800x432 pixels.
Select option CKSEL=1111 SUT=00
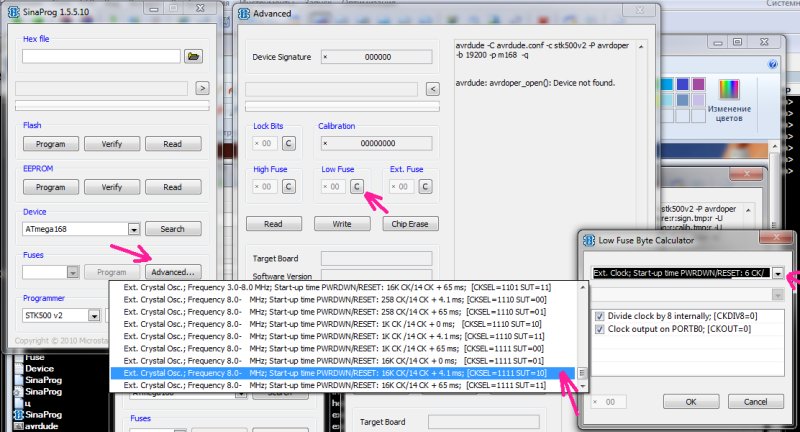coord(343,348)
